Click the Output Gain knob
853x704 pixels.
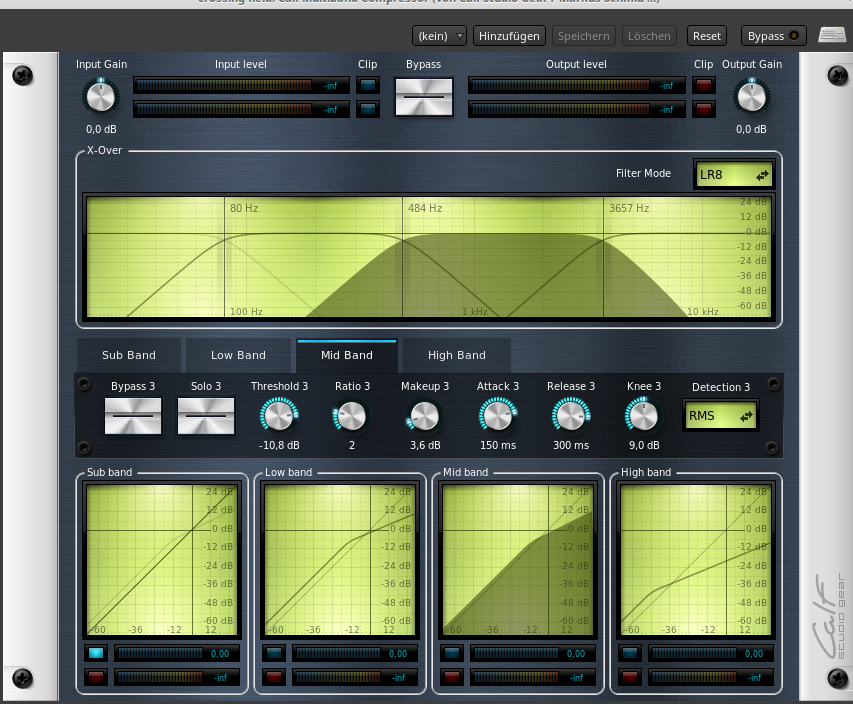[x=751, y=98]
